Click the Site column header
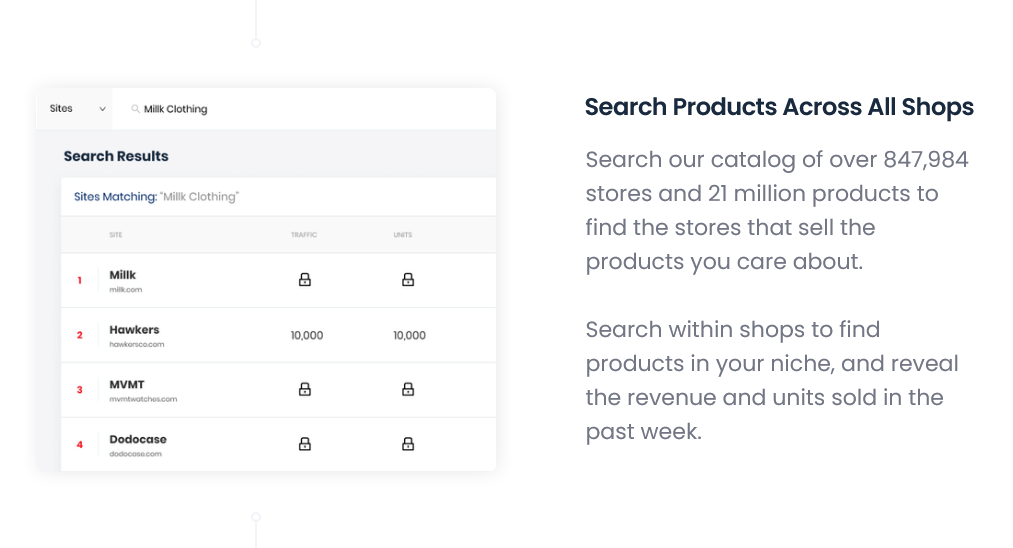1013x548 pixels. tap(116, 235)
